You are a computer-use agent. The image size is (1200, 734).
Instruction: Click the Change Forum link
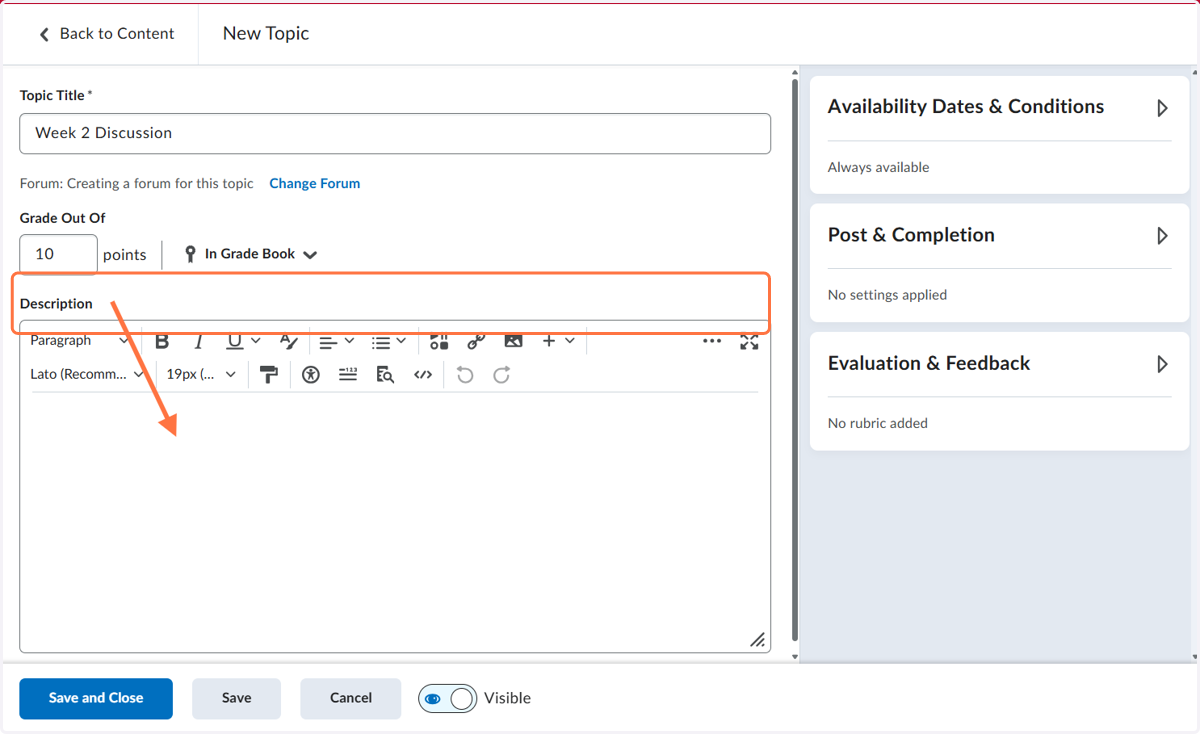[315, 184]
